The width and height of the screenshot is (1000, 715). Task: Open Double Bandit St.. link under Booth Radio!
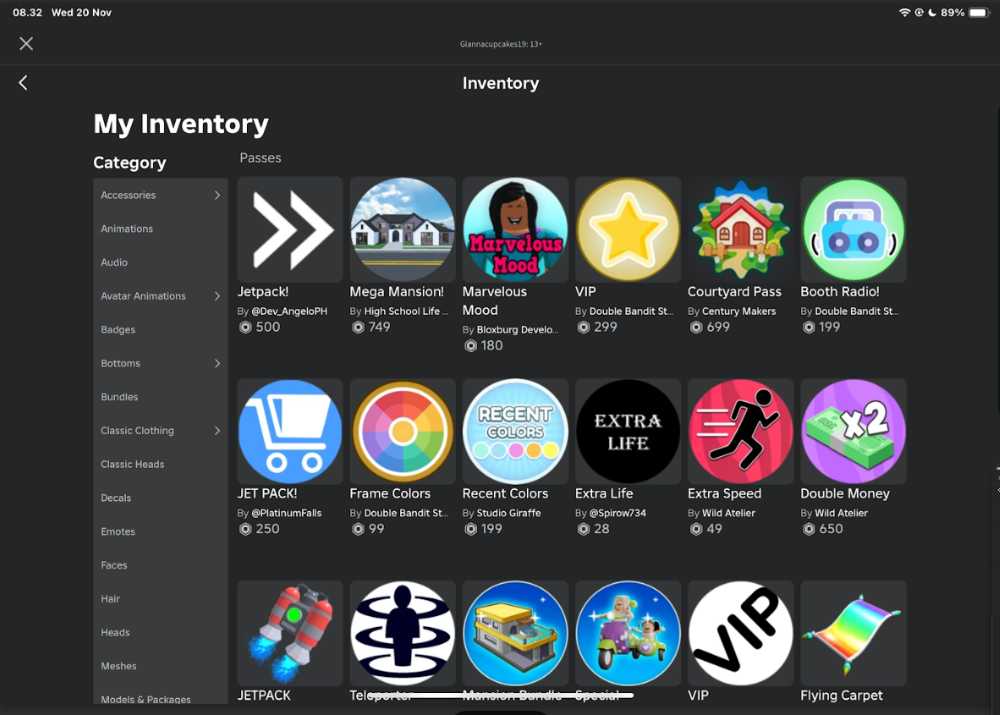coord(857,311)
